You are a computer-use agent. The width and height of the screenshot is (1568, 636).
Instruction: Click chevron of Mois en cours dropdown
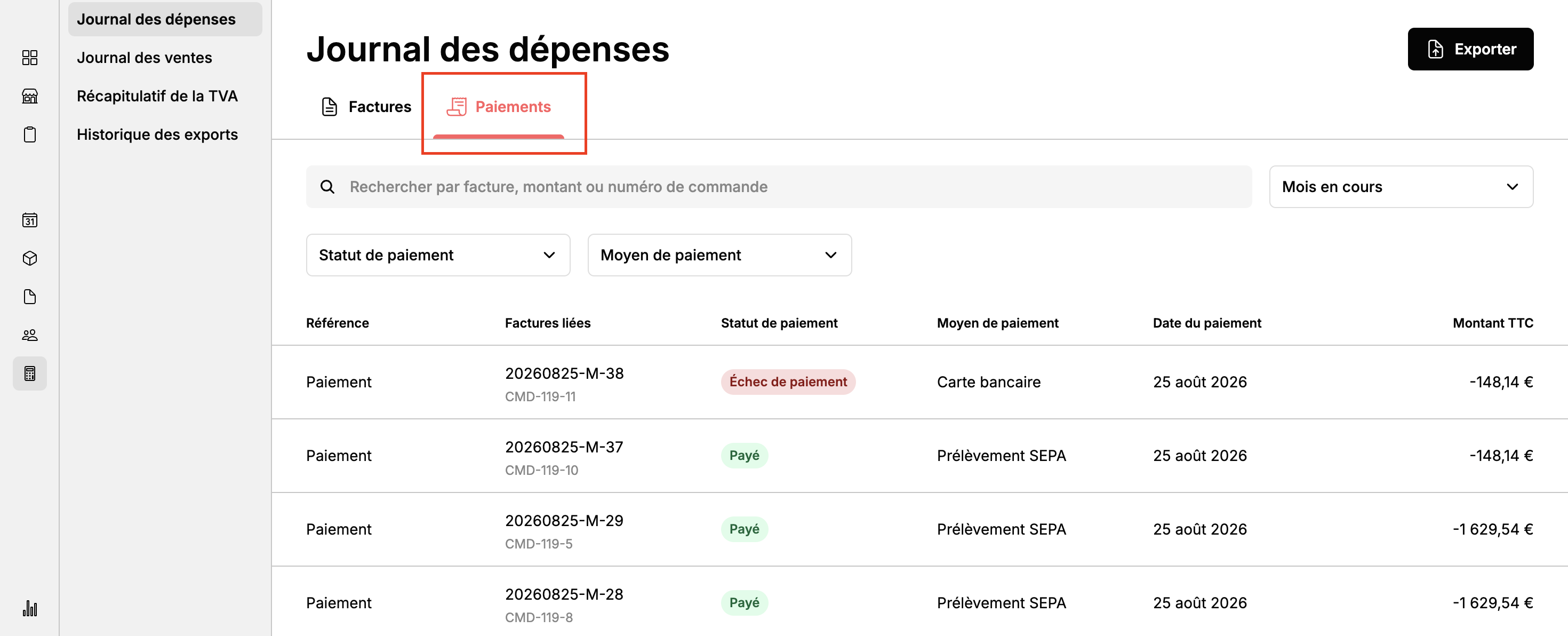(x=1512, y=186)
